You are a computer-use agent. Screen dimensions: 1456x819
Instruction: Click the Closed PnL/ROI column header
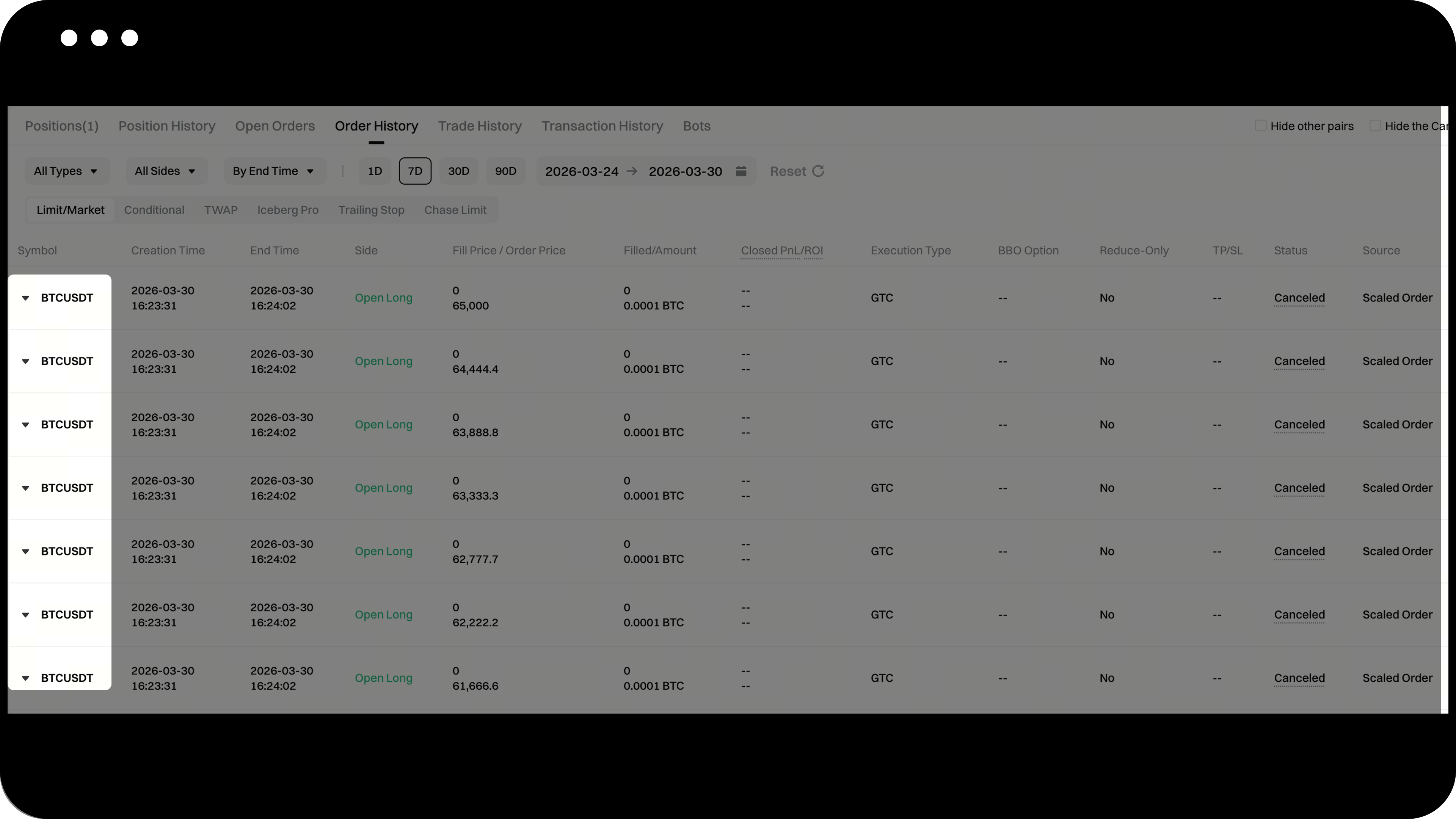[782, 250]
